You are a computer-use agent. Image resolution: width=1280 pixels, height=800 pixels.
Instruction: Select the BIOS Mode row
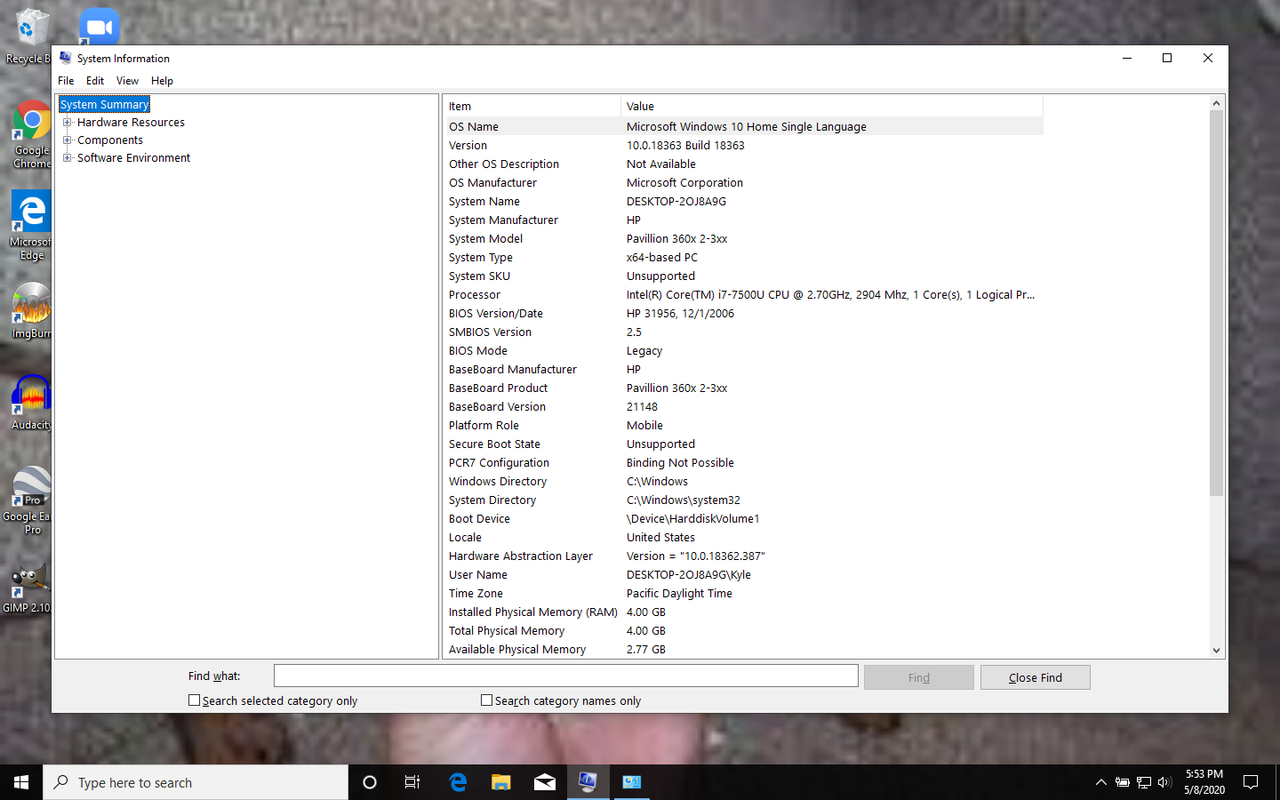[744, 351]
